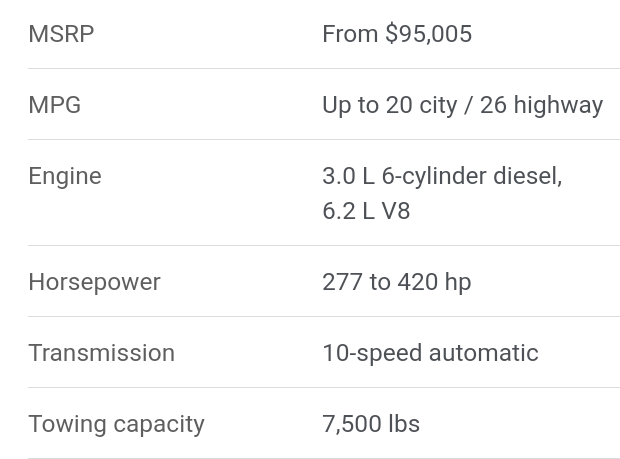The image size is (620, 459).
Task: Select the "26 highway" mileage text
Action: 541,105
